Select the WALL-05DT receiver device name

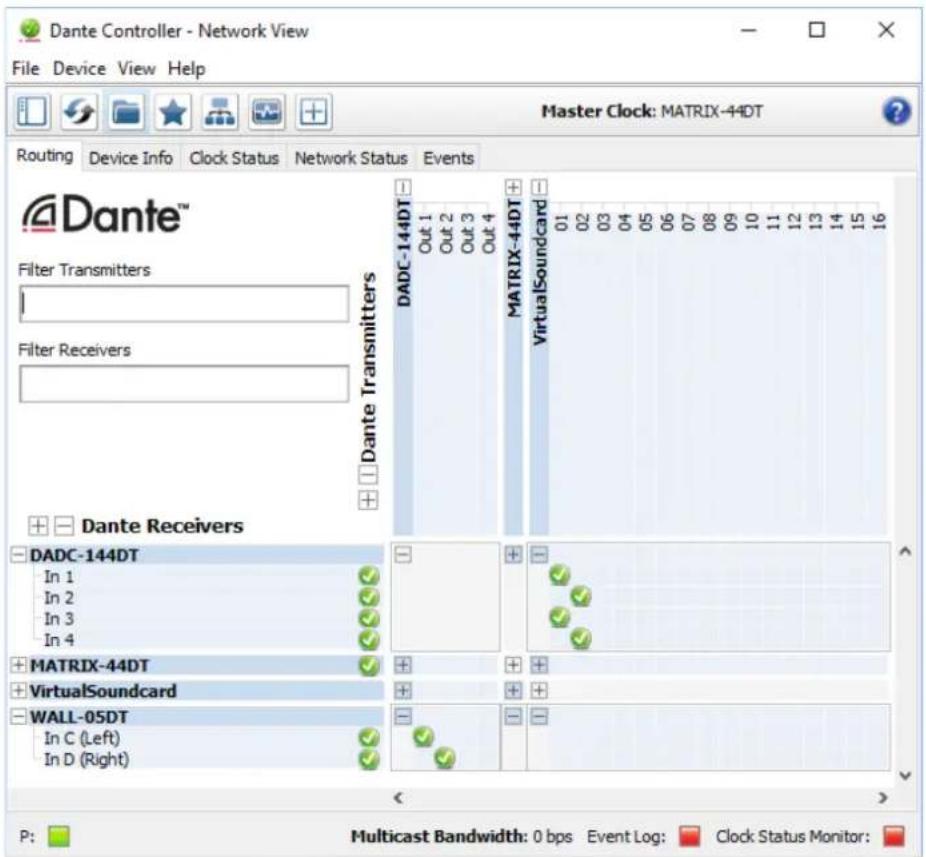(x=79, y=717)
